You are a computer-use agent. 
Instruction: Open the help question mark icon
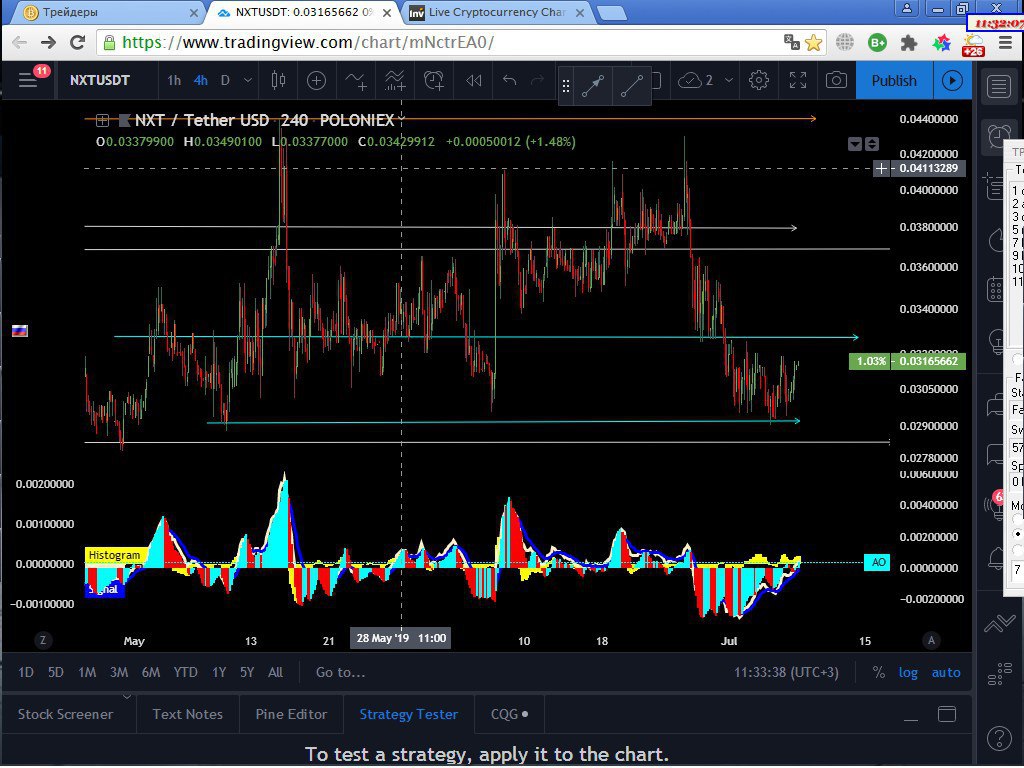[999, 738]
